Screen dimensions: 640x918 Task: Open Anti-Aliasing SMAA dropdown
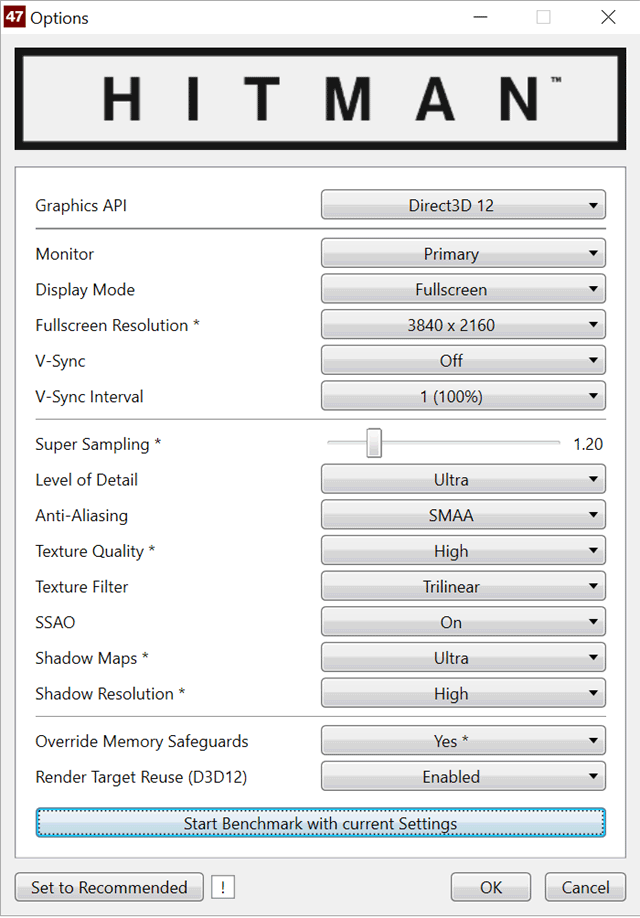pos(463,515)
